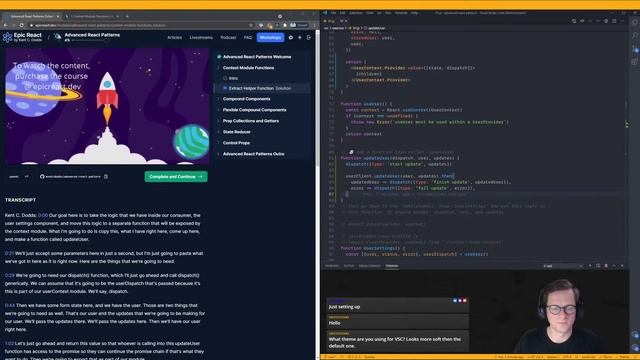Select Extract Helper Function Solution lesson
This screenshot has height=360, width=640.
tap(262, 88)
